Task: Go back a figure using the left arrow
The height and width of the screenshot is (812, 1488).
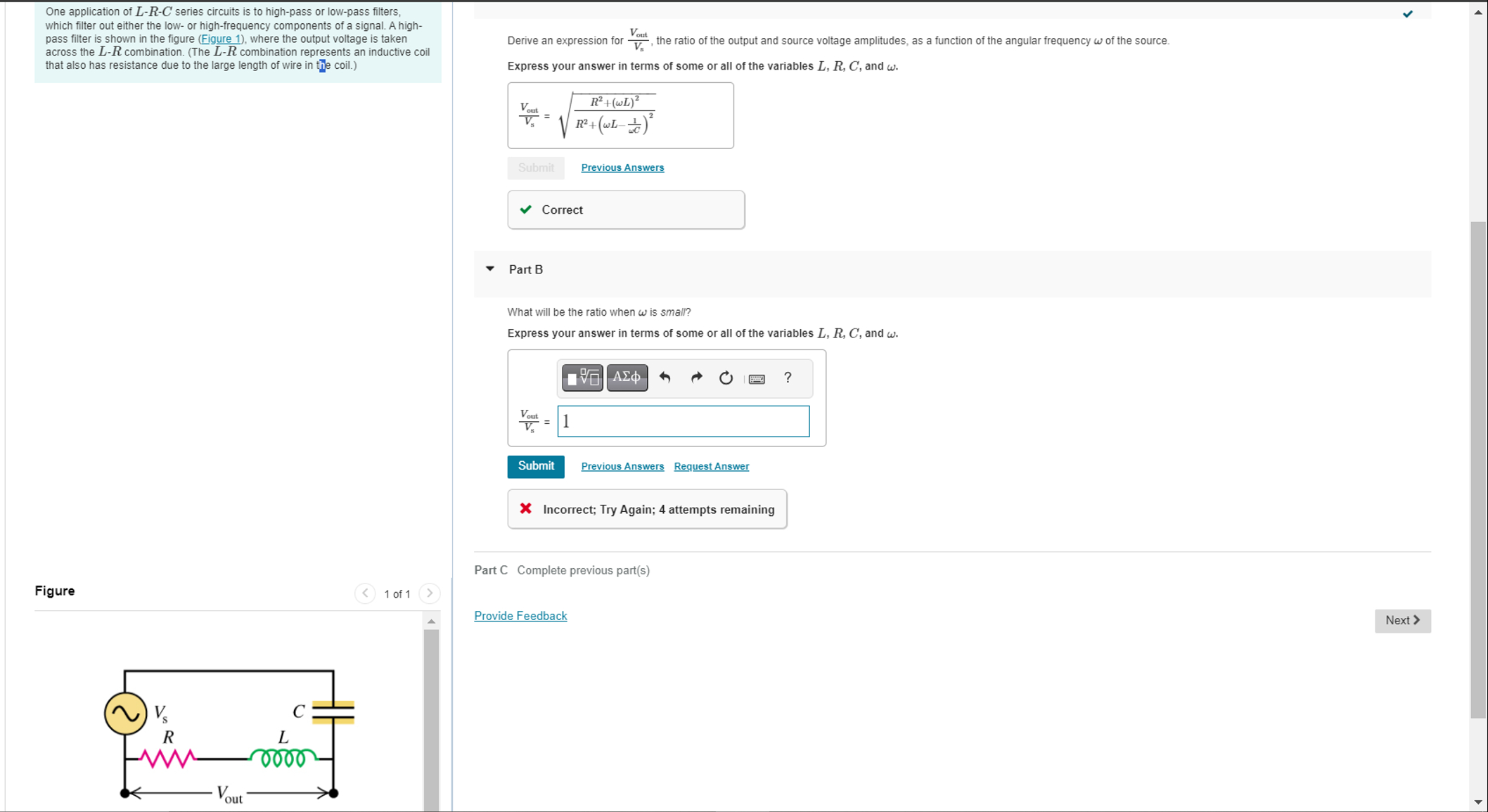Action: coord(365,593)
